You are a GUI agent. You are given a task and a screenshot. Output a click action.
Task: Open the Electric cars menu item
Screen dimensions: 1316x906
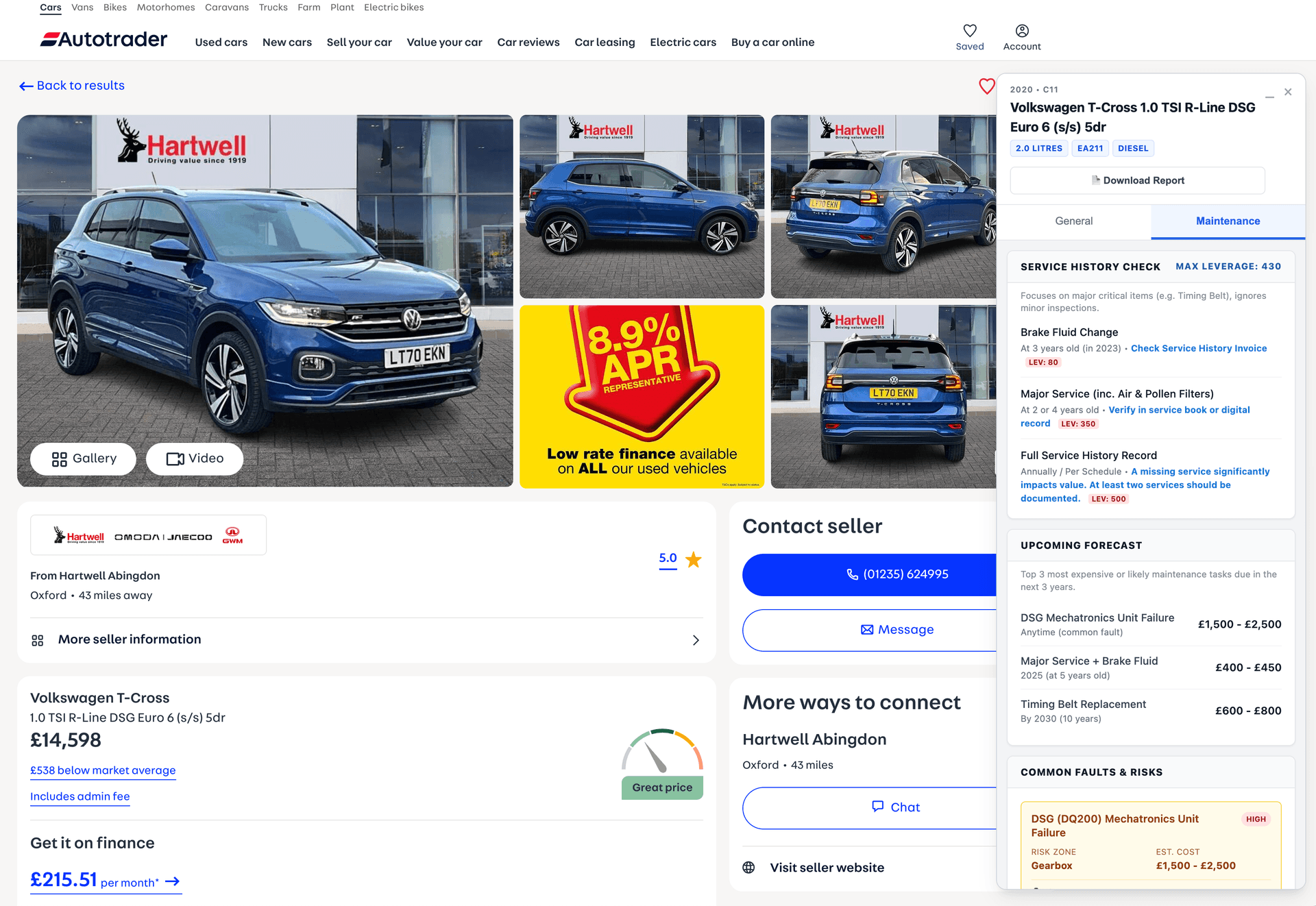tap(682, 42)
